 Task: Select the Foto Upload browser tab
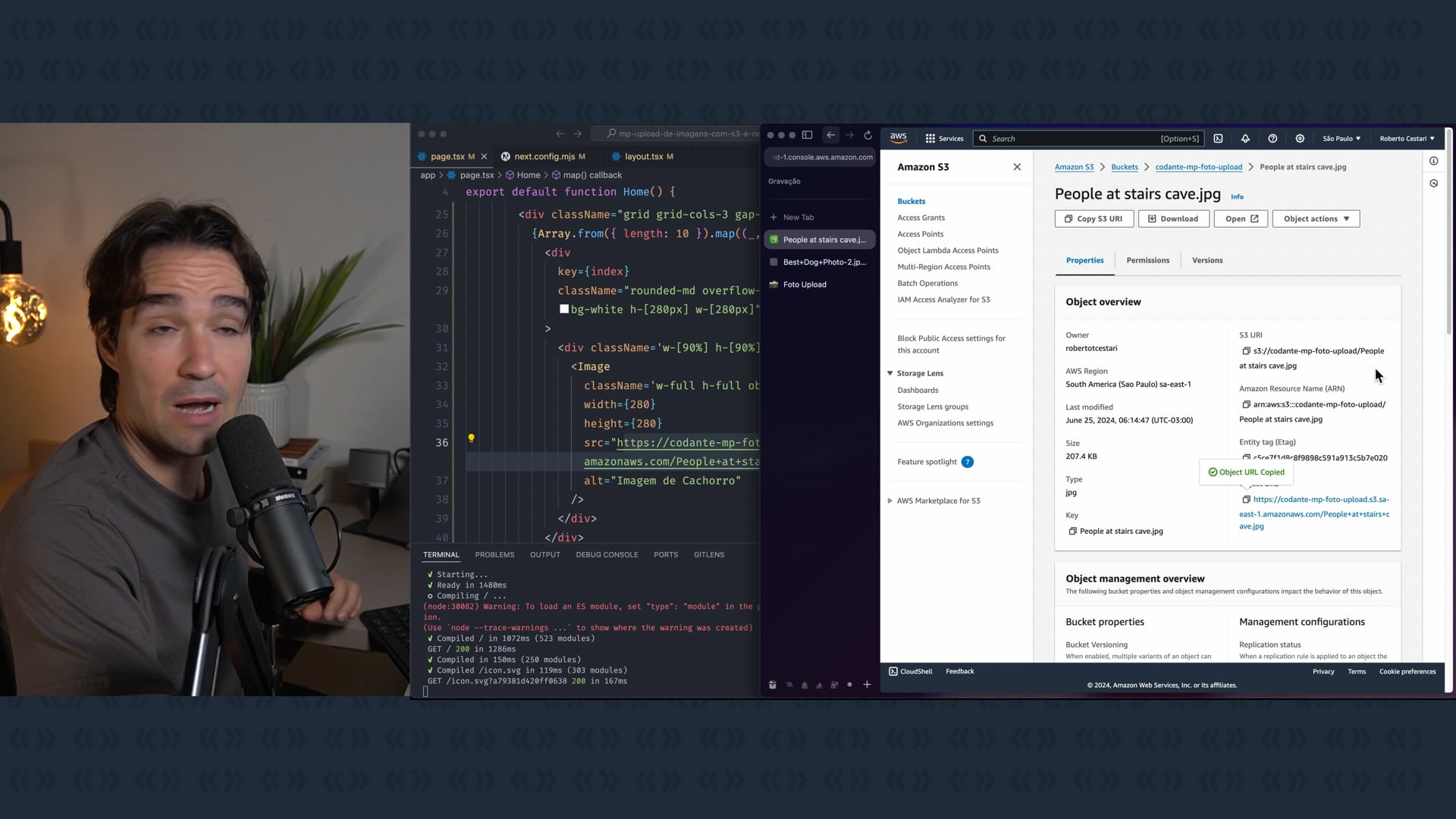click(x=805, y=284)
